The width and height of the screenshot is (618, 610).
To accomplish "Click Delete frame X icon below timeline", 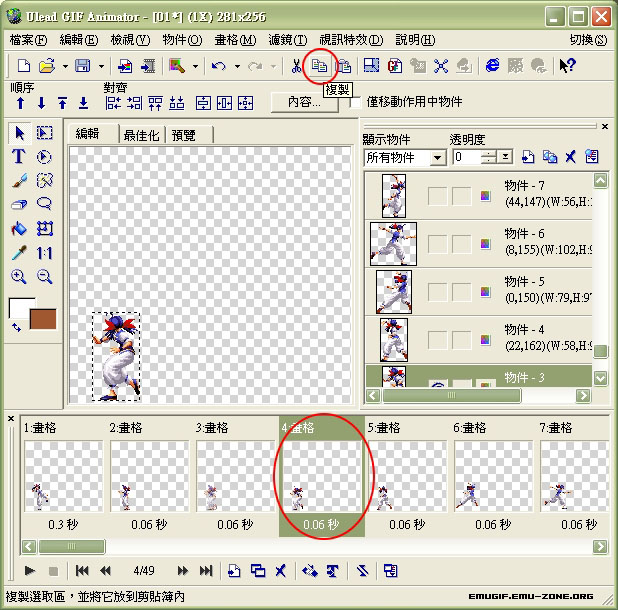I will coord(281,571).
